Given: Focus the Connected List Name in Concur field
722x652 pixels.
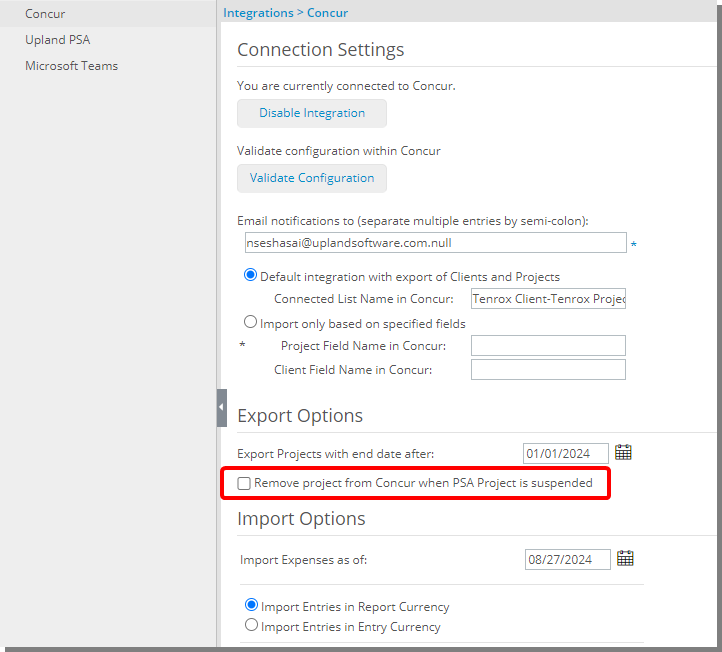Looking at the screenshot, I should (548, 299).
